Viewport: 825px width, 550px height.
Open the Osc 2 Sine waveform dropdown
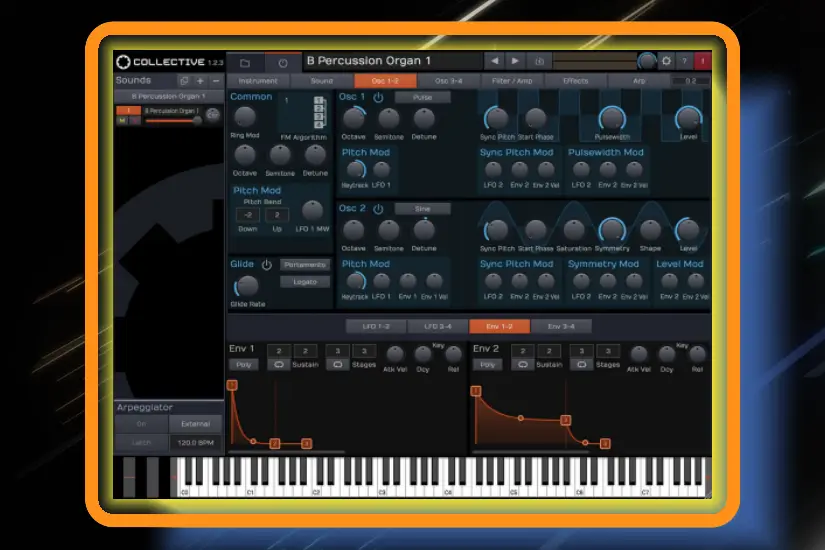[x=422, y=209]
